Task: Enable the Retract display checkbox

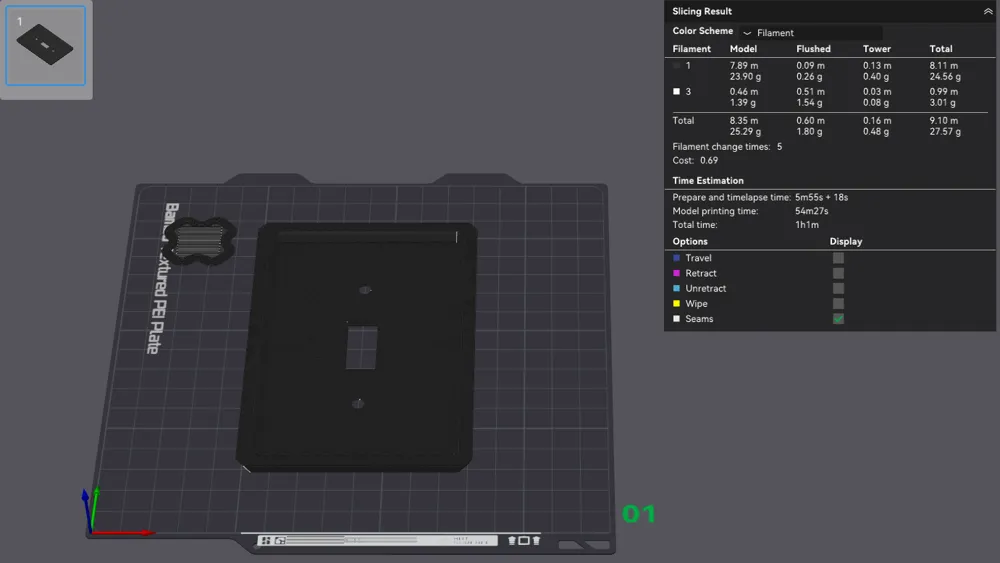Action: tap(838, 273)
